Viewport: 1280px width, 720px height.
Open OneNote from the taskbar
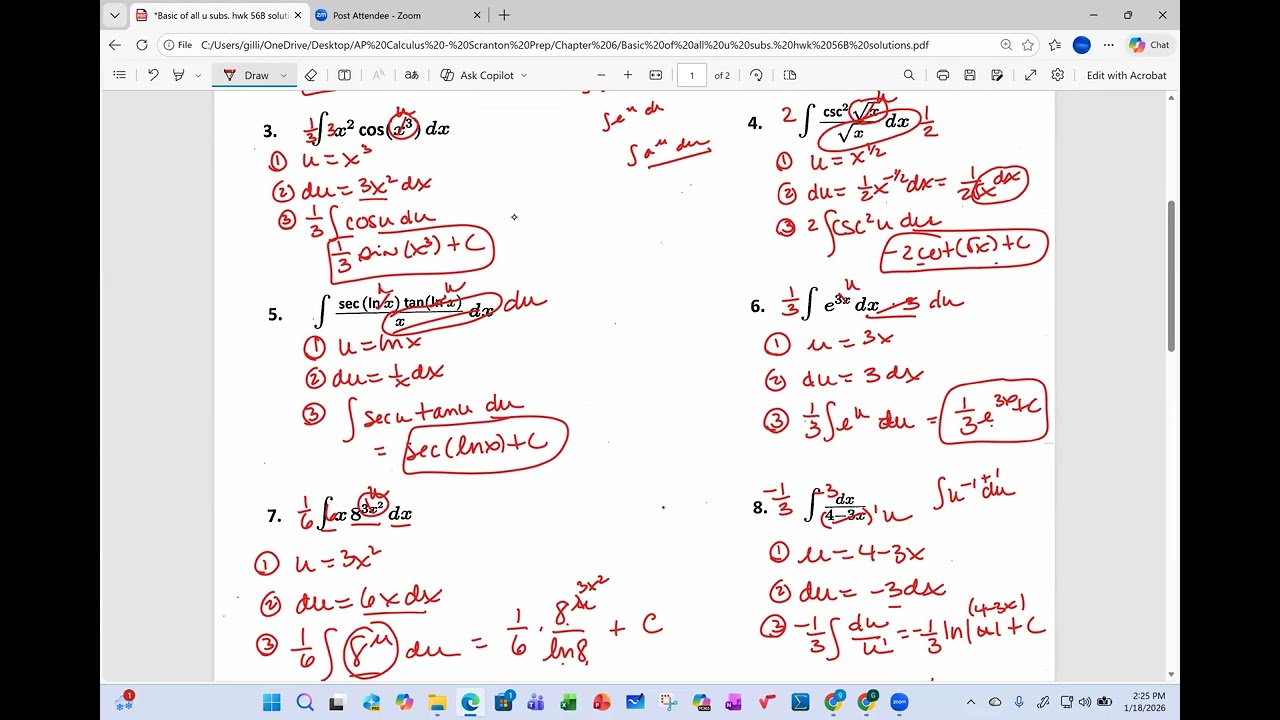coord(734,702)
